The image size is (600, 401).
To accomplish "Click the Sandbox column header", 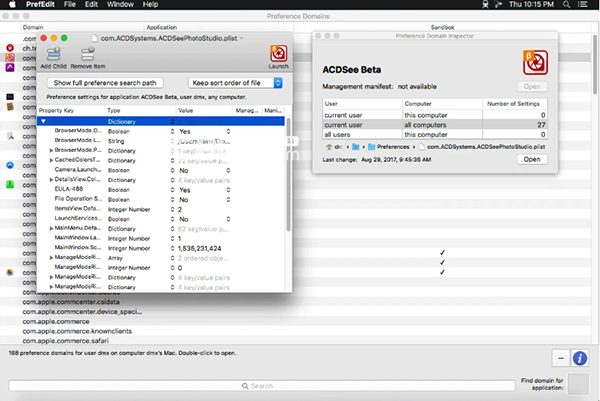I will (442, 27).
